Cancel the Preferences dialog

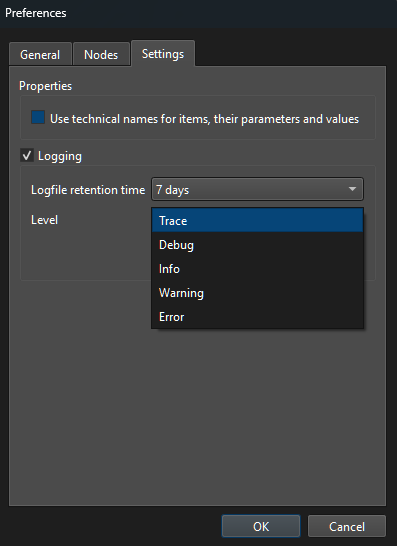347,526
